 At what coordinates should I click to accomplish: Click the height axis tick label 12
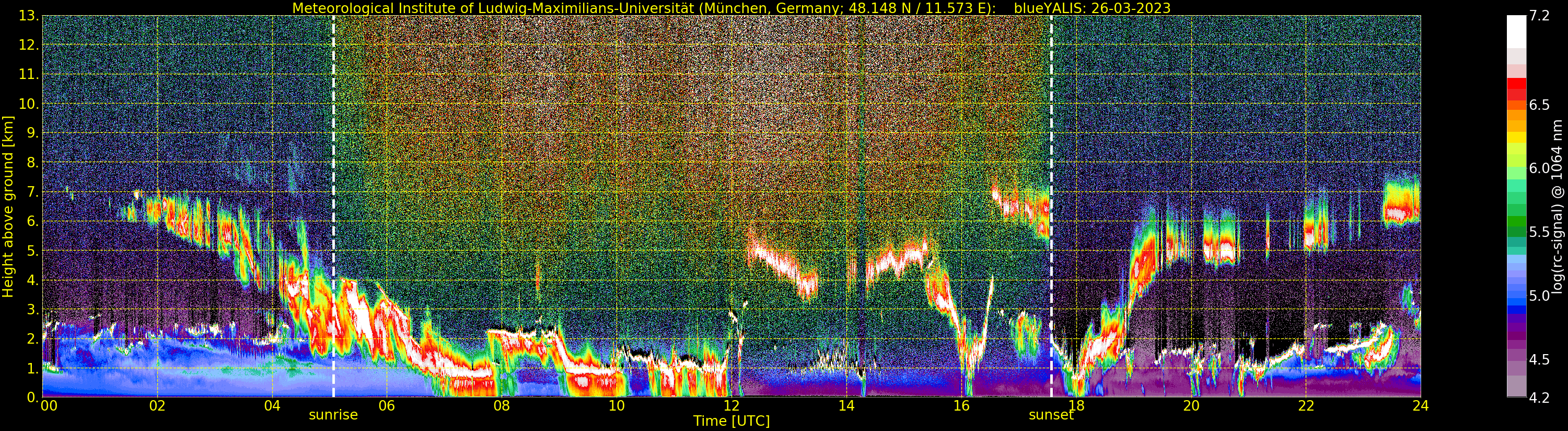coord(29,46)
